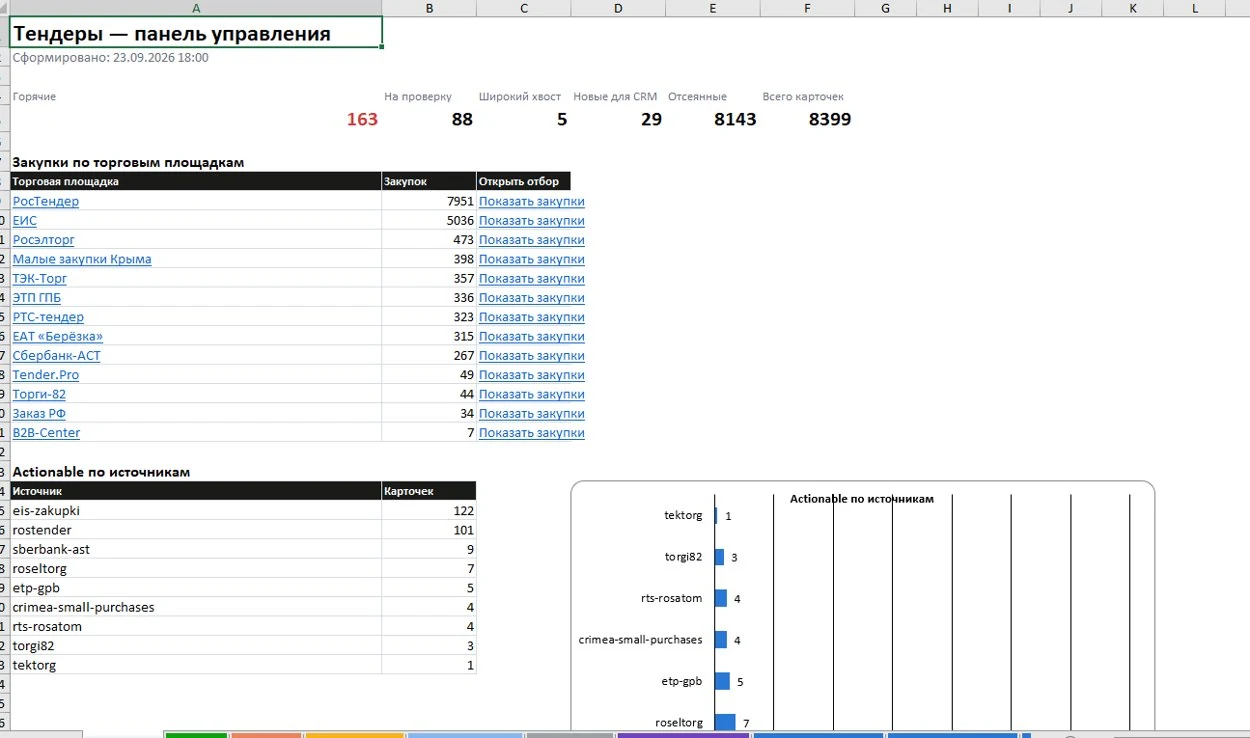Open the РосТендер platform link

point(45,201)
